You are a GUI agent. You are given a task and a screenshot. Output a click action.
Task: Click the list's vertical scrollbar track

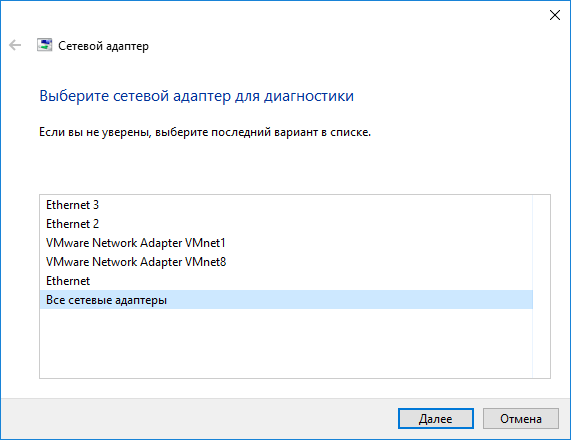pos(541,286)
